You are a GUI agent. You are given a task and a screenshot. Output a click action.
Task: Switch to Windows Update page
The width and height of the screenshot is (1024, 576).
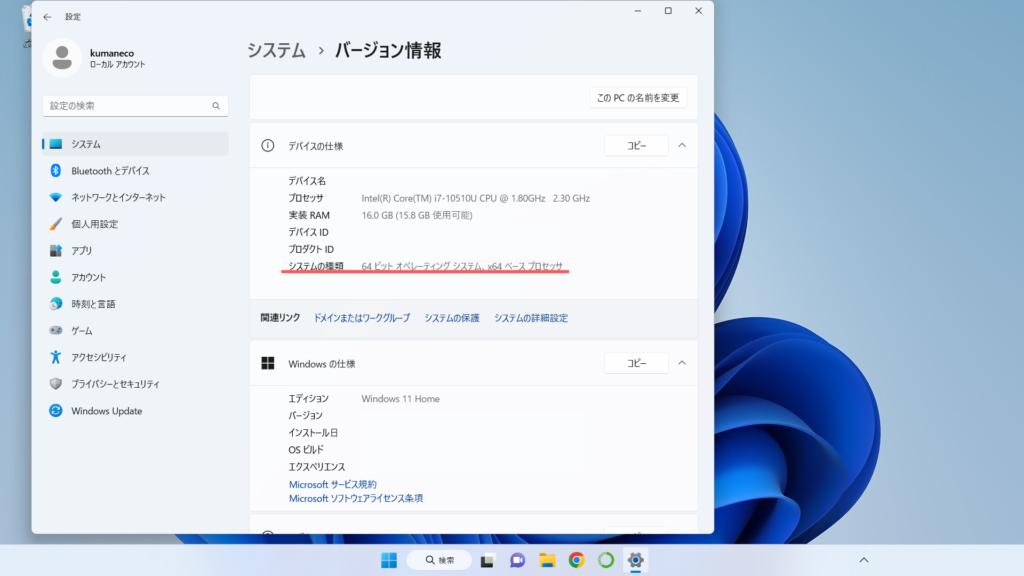136,411
